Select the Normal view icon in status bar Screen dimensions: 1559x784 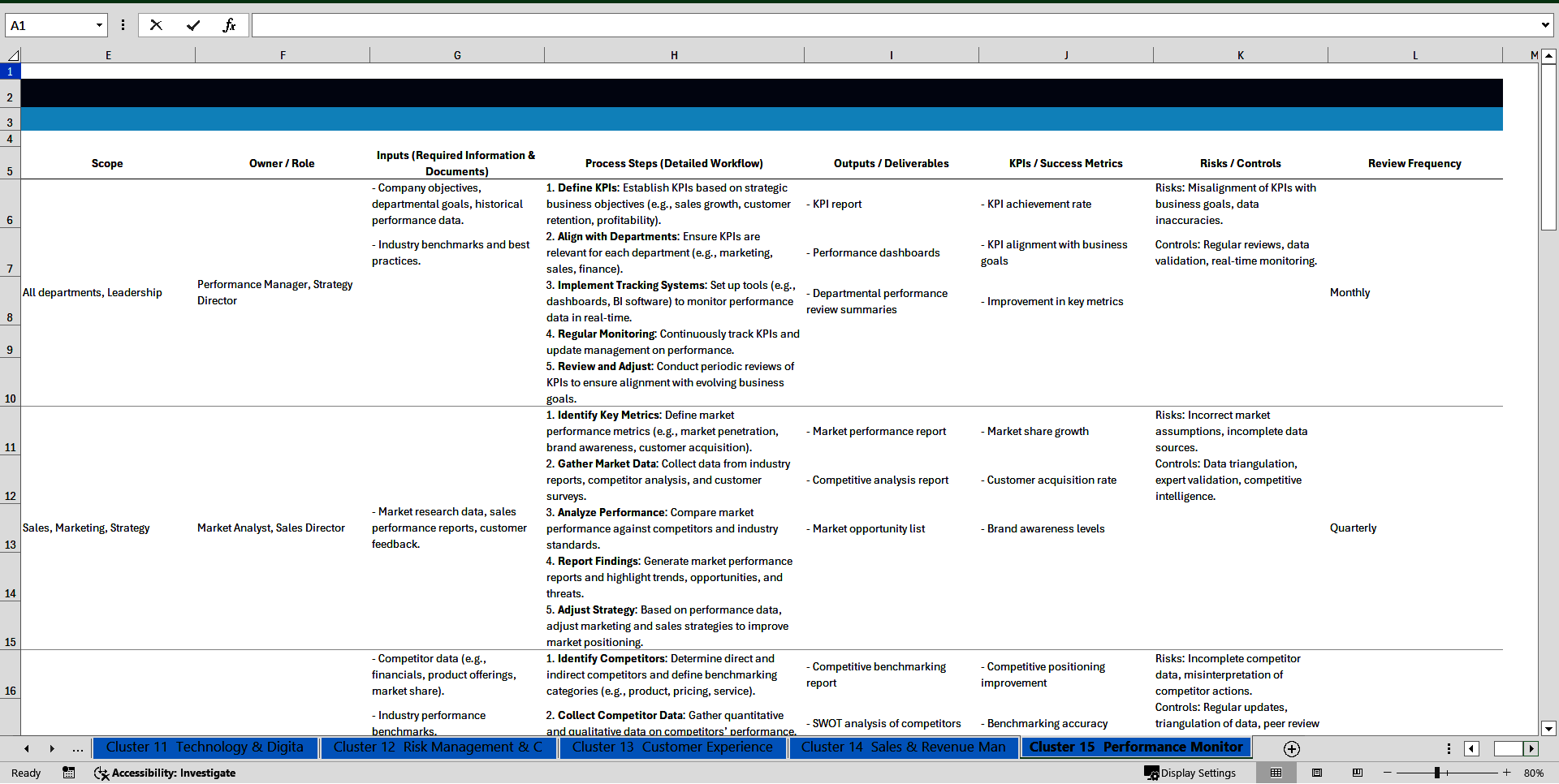[1277, 773]
